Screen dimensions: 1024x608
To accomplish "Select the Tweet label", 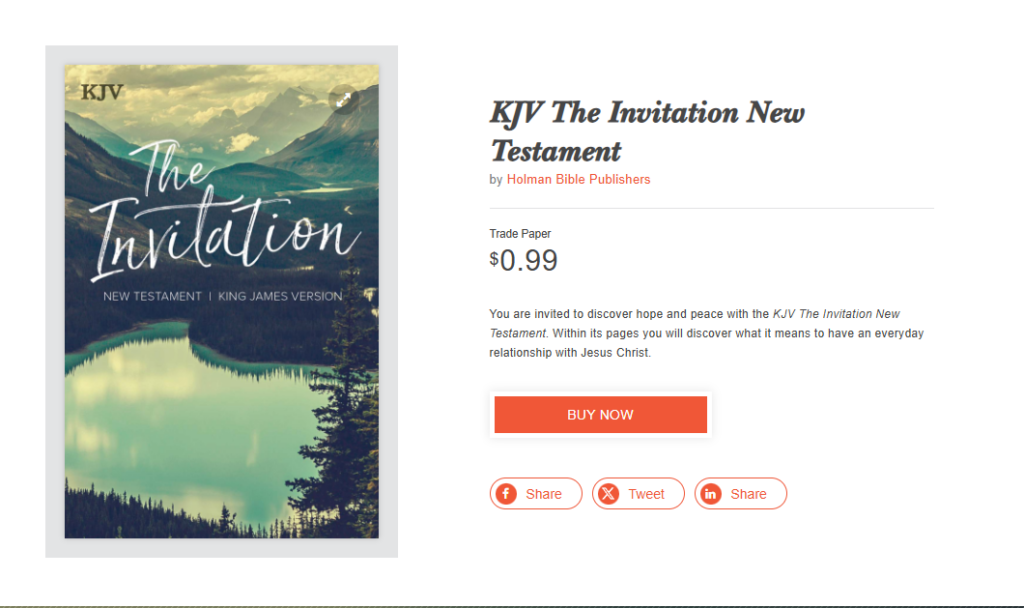I will point(646,494).
